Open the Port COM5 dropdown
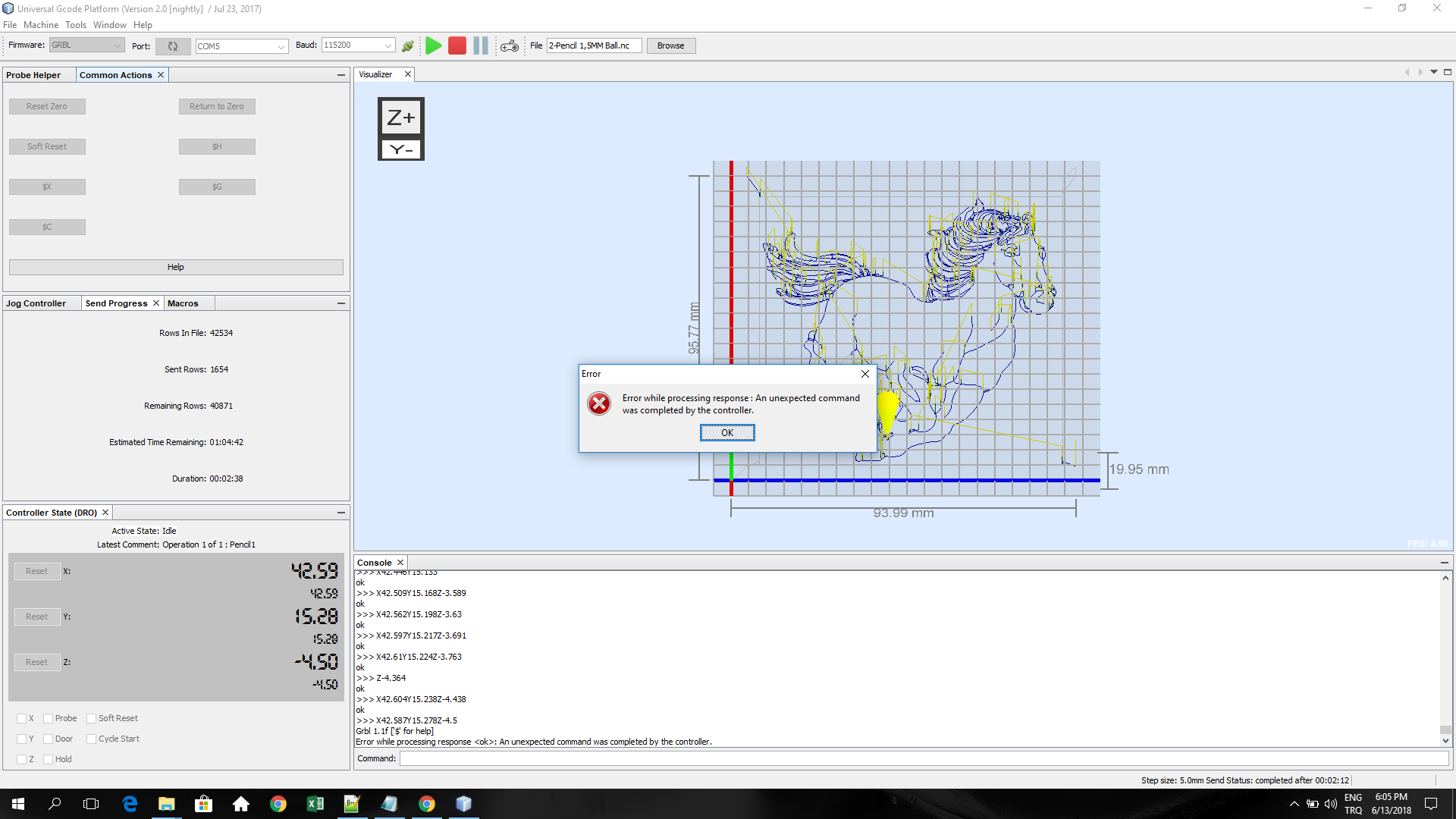The height and width of the screenshot is (819, 1456). pyautogui.click(x=241, y=46)
